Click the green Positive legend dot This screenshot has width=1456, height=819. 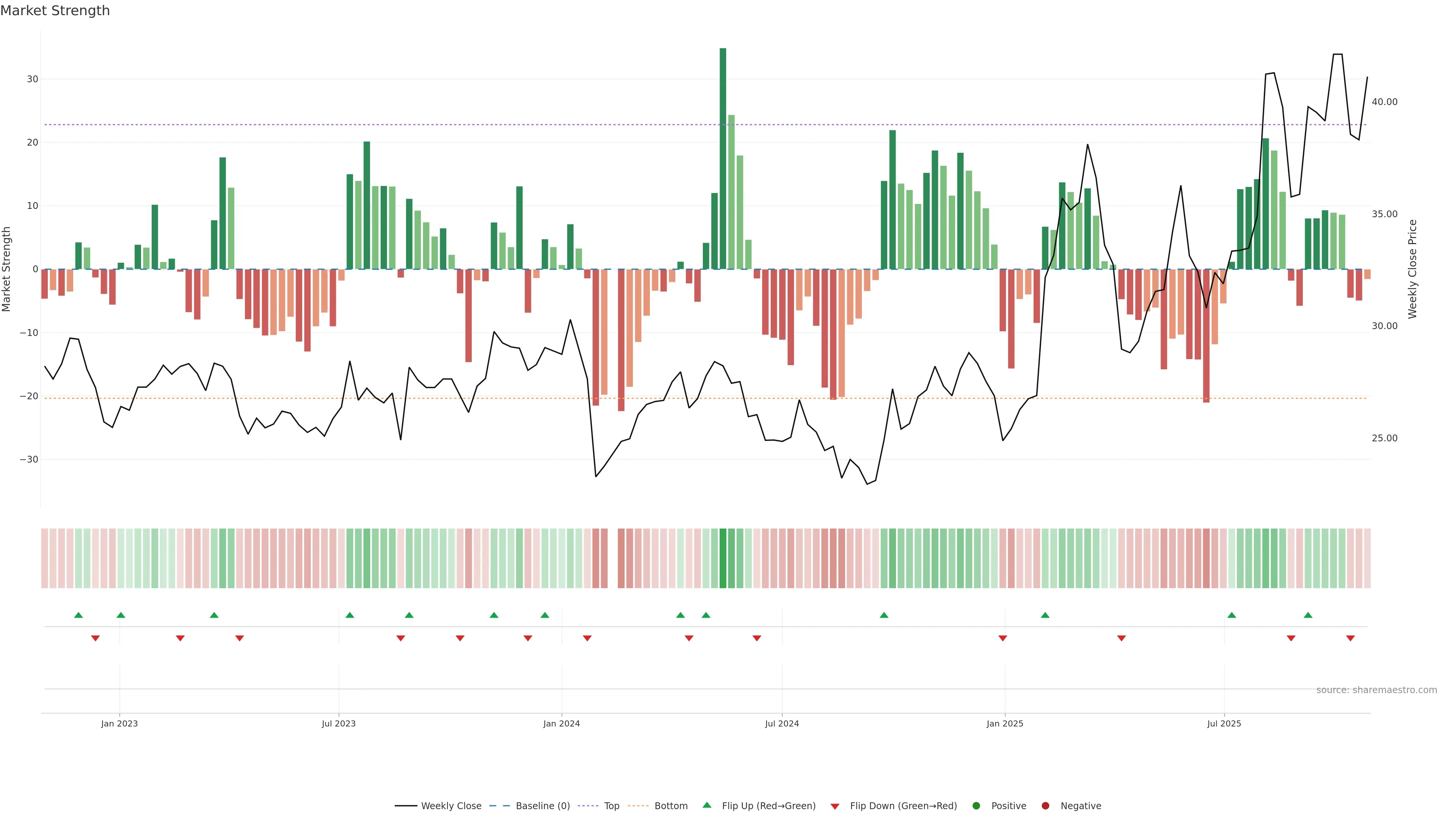(x=976, y=805)
